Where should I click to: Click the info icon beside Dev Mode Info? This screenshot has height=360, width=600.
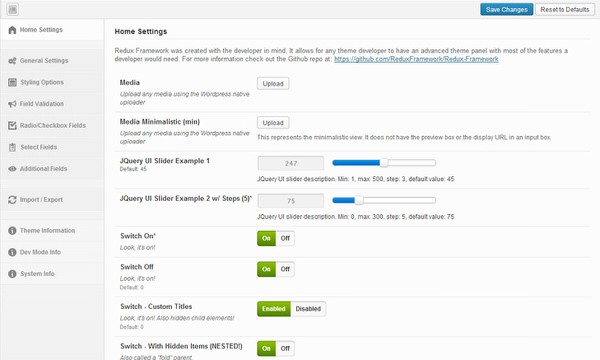coord(12,252)
